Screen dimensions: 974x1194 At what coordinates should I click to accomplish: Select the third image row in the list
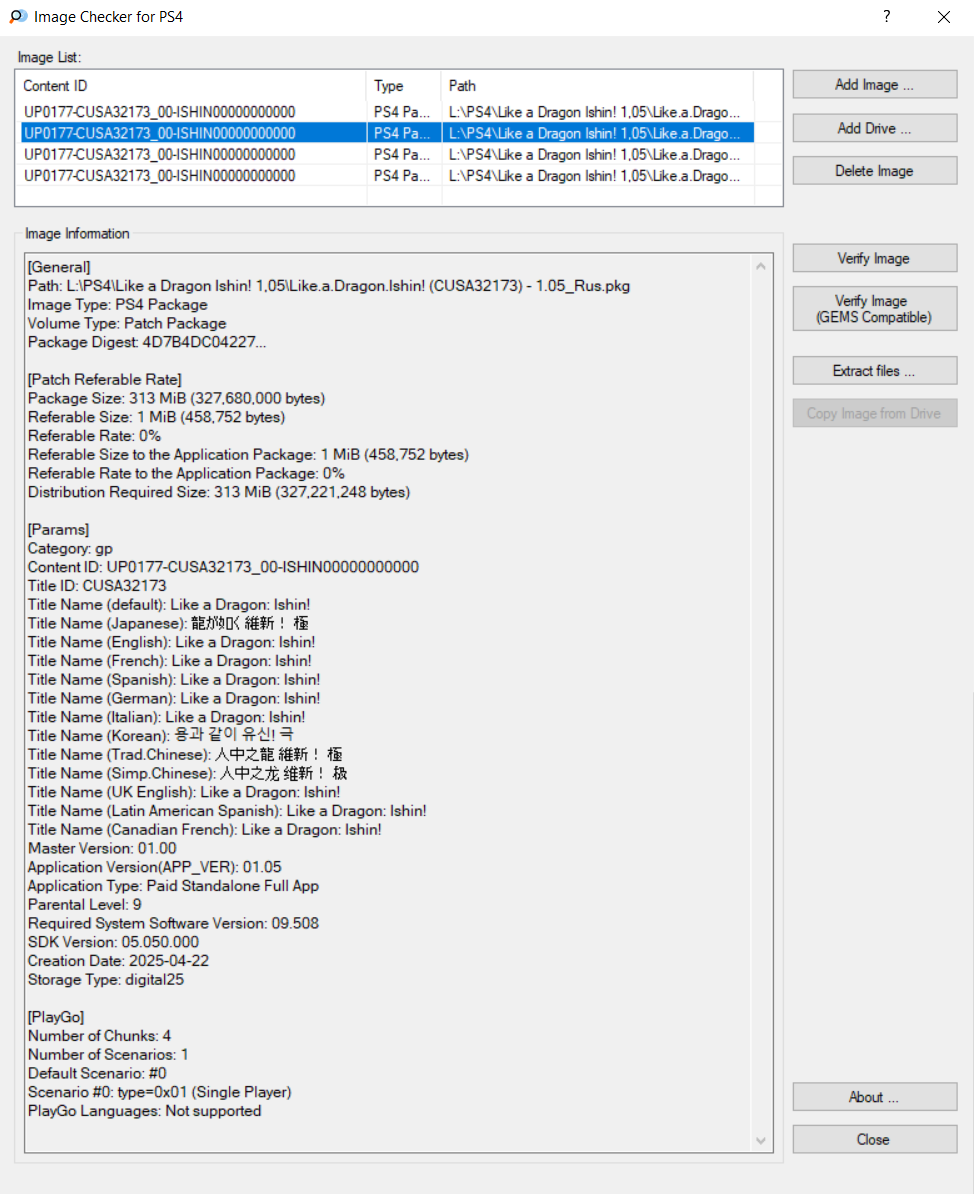[387, 155]
